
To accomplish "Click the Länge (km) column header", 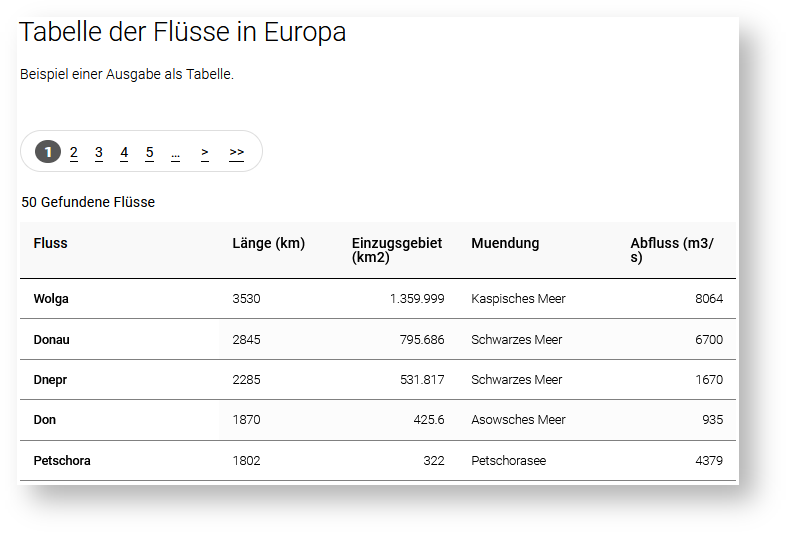I will tap(268, 243).
